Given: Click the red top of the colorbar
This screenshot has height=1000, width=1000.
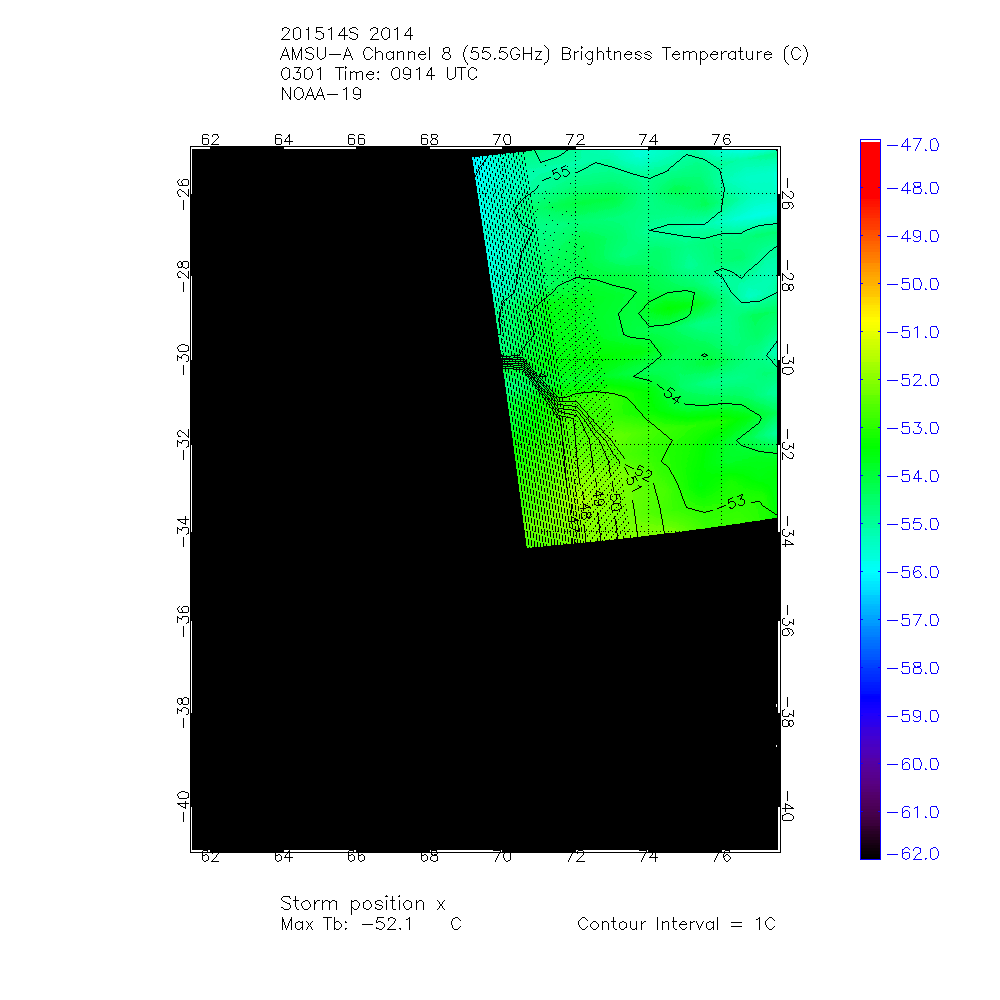Looking at the screenshot, I should [x=869, y=150].
